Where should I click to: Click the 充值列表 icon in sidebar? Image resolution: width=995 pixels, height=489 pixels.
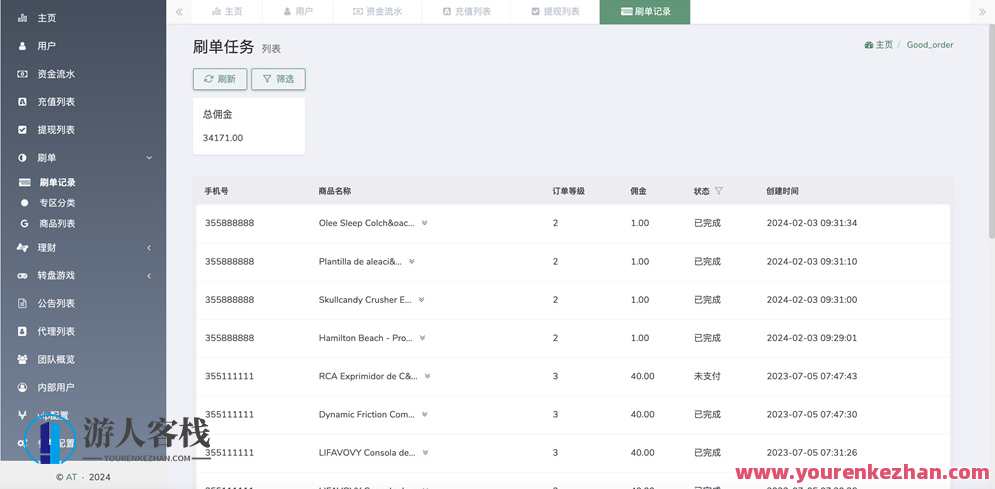click(23, 102)
